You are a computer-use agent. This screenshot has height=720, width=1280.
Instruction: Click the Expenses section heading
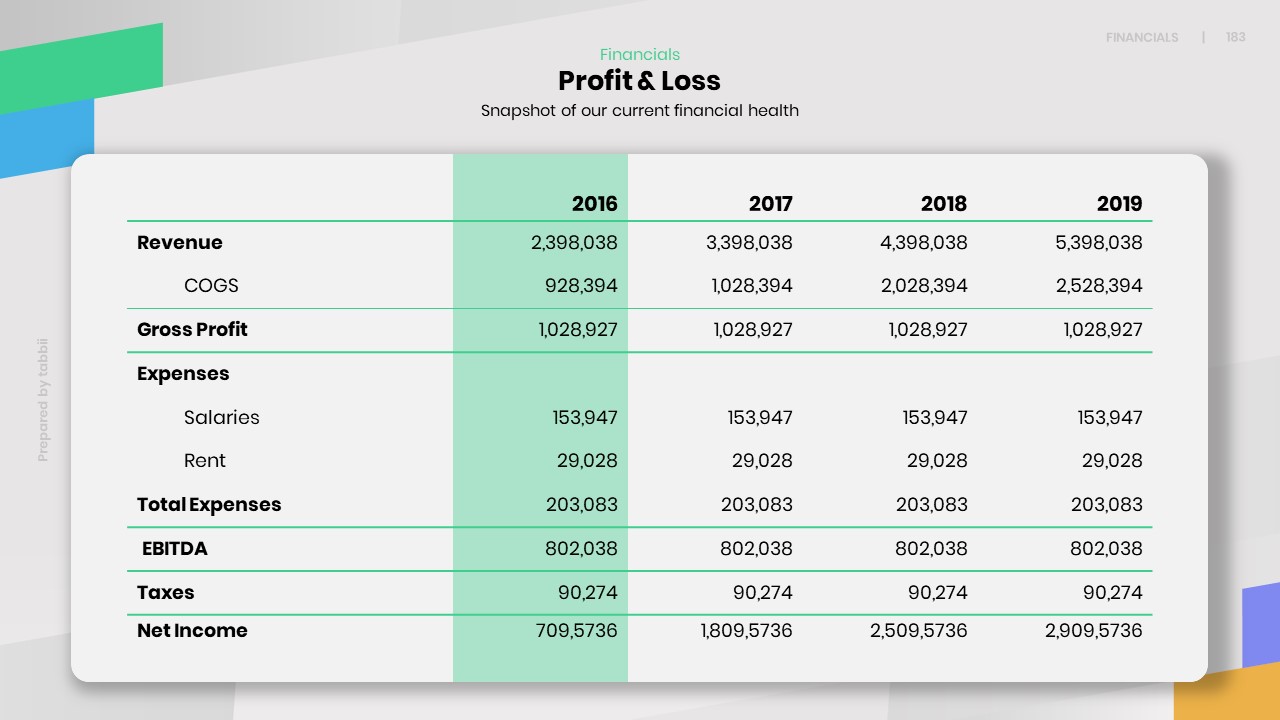point(183,374)
